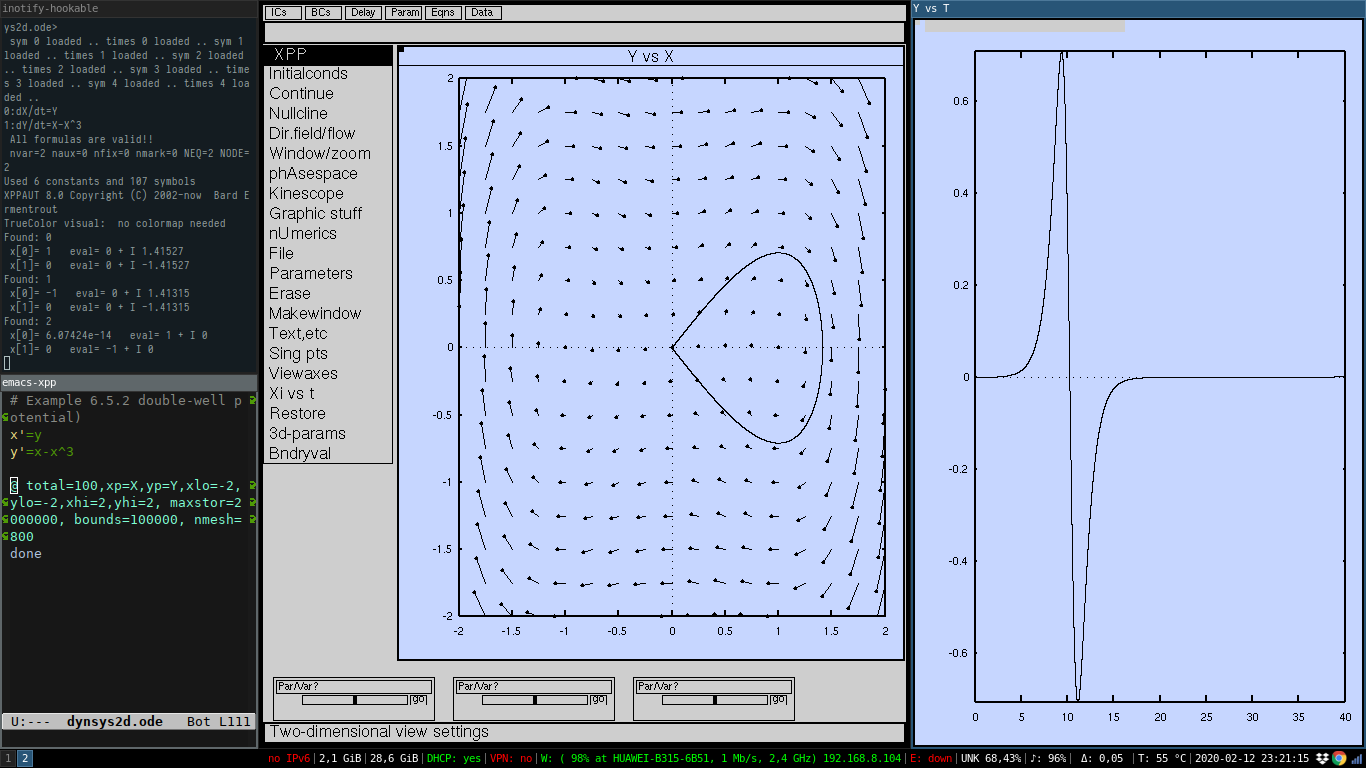Adjust the middle Par/Var slider track
Screen dimensions: 1366x768
pyautogui.click(x=535, y=700)
